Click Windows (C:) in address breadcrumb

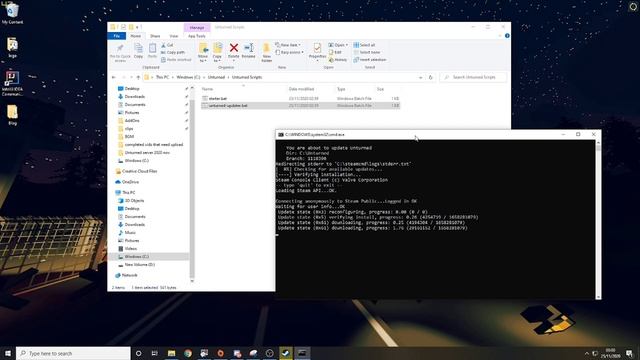click(x=188, y=77)
